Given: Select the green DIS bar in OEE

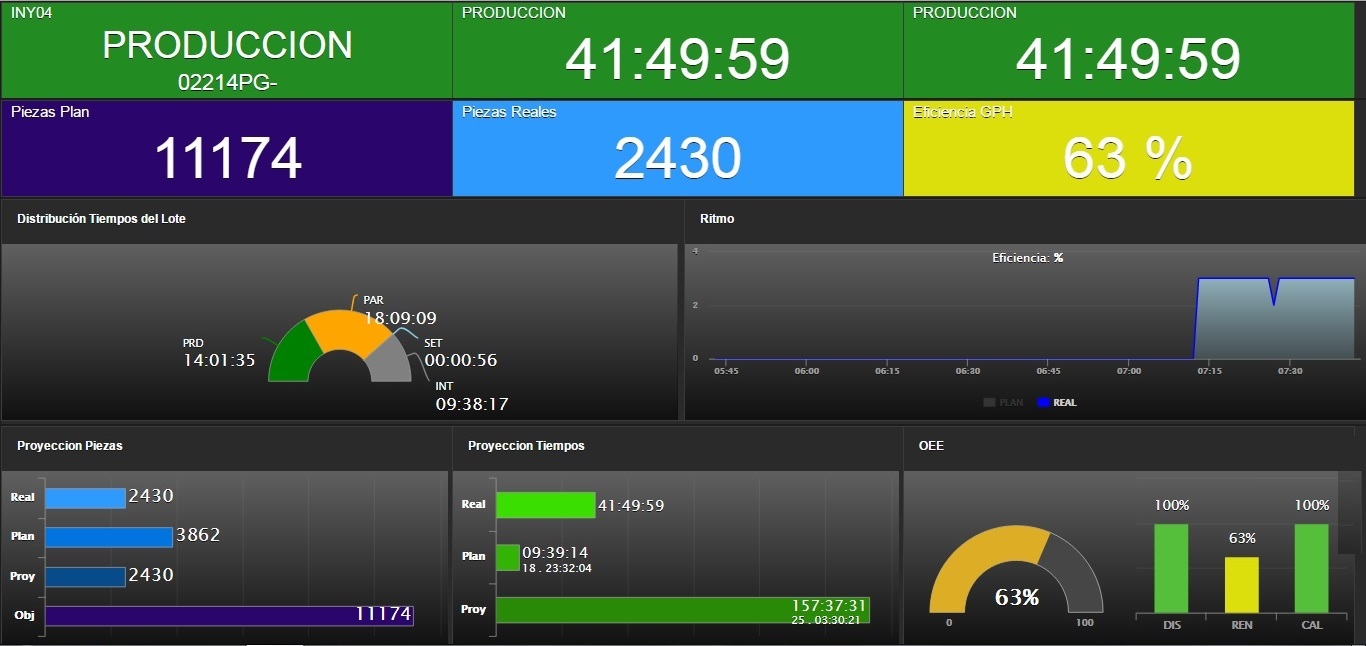Looking at the screenshot, I should (x=1171, y=568).
